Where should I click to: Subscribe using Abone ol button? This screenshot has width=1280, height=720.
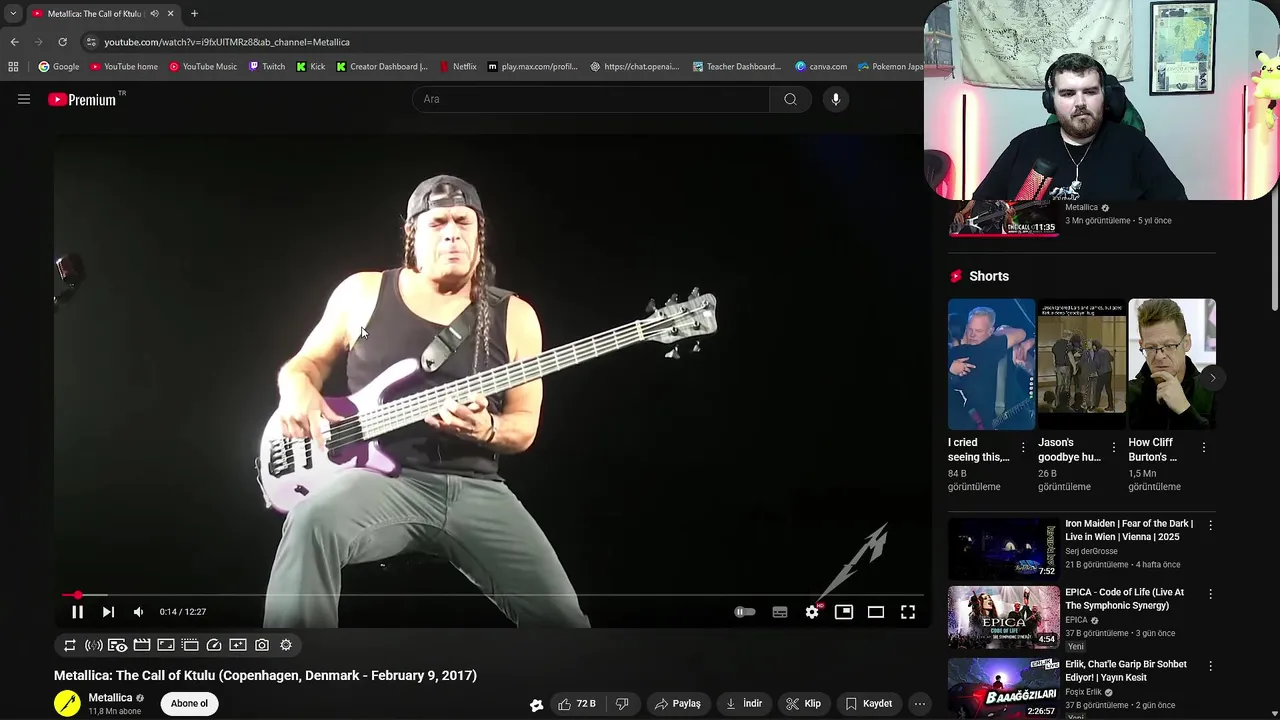189,704
